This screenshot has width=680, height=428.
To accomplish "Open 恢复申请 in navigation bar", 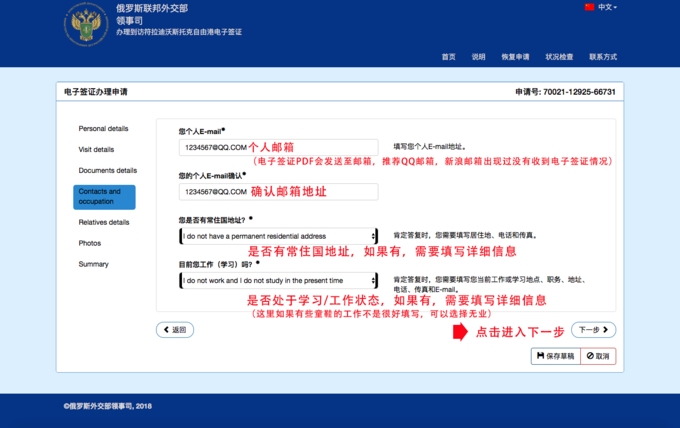I will pyautogui.click(x=515, y=57).
